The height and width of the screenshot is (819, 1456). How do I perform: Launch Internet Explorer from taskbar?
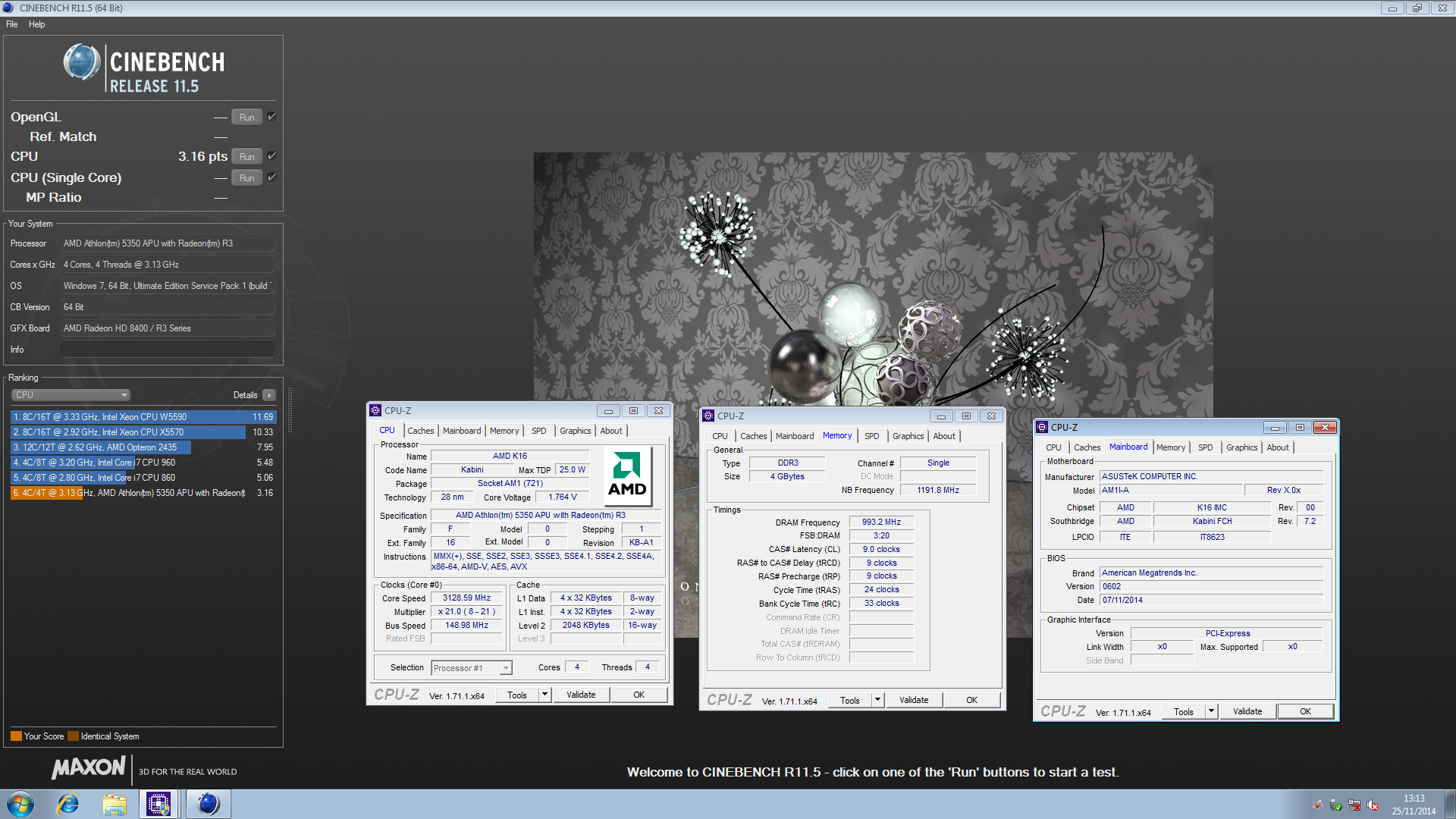[68, 804]
